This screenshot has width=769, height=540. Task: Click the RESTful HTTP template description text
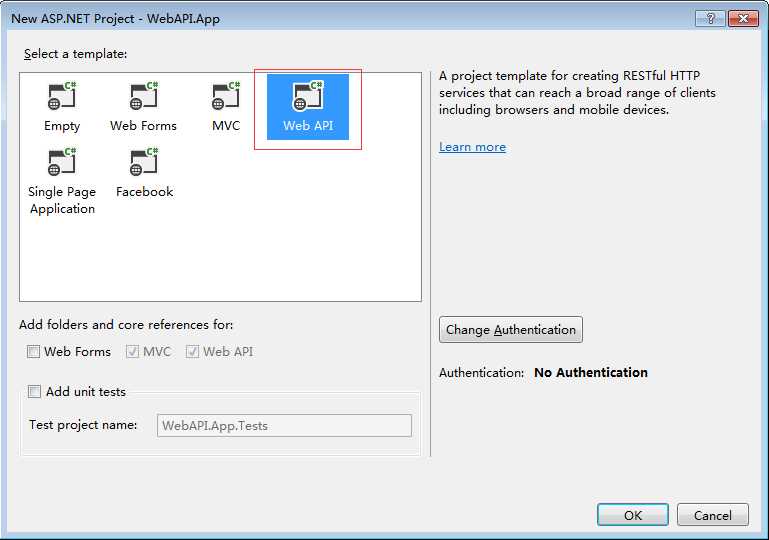click(577, 93)
